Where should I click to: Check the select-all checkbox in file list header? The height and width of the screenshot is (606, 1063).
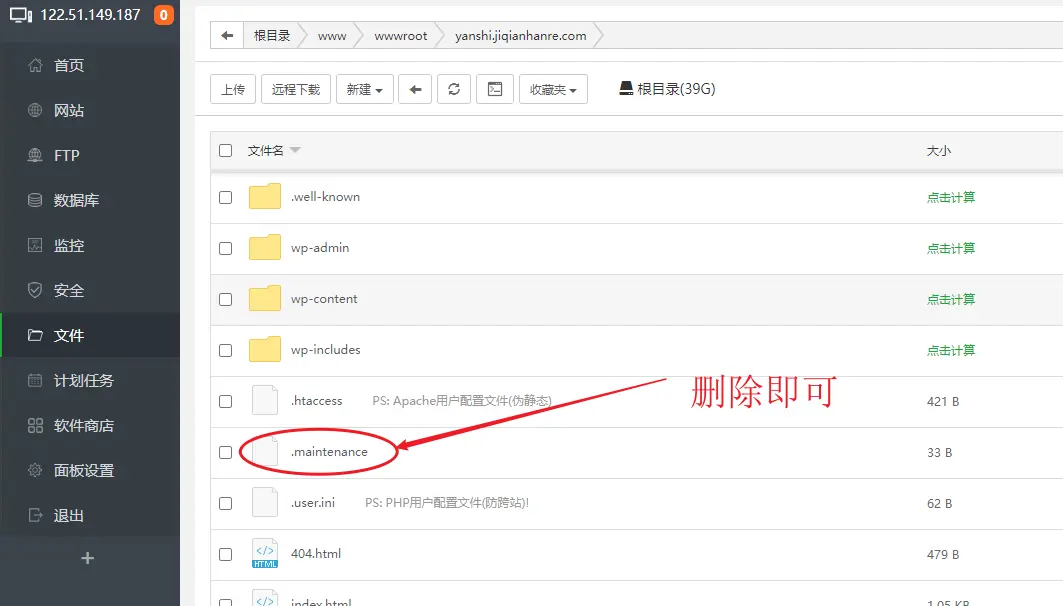(225, 150)
